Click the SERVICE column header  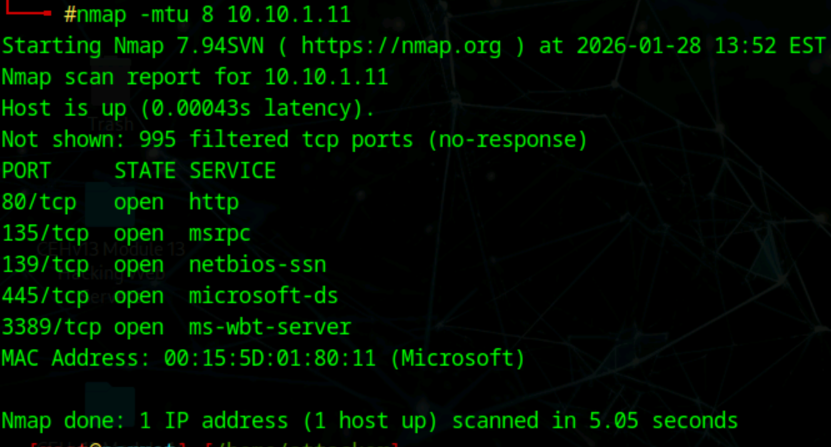coord(232,171)
